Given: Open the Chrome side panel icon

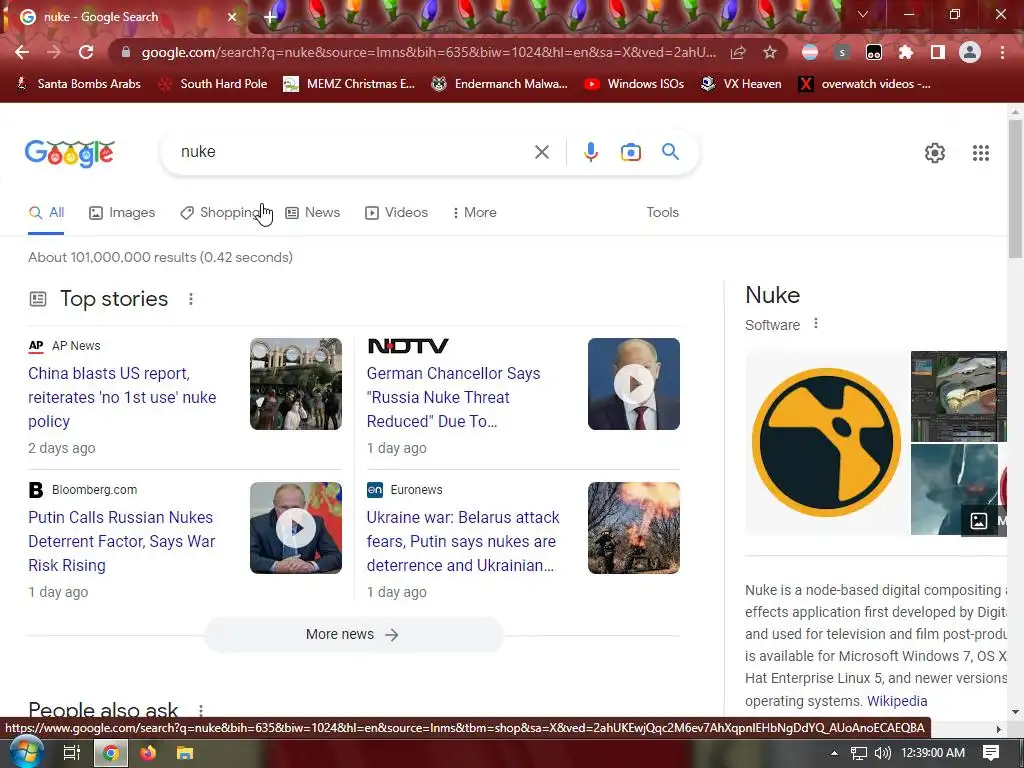Looking at the screenshot, I should (938, 52).
